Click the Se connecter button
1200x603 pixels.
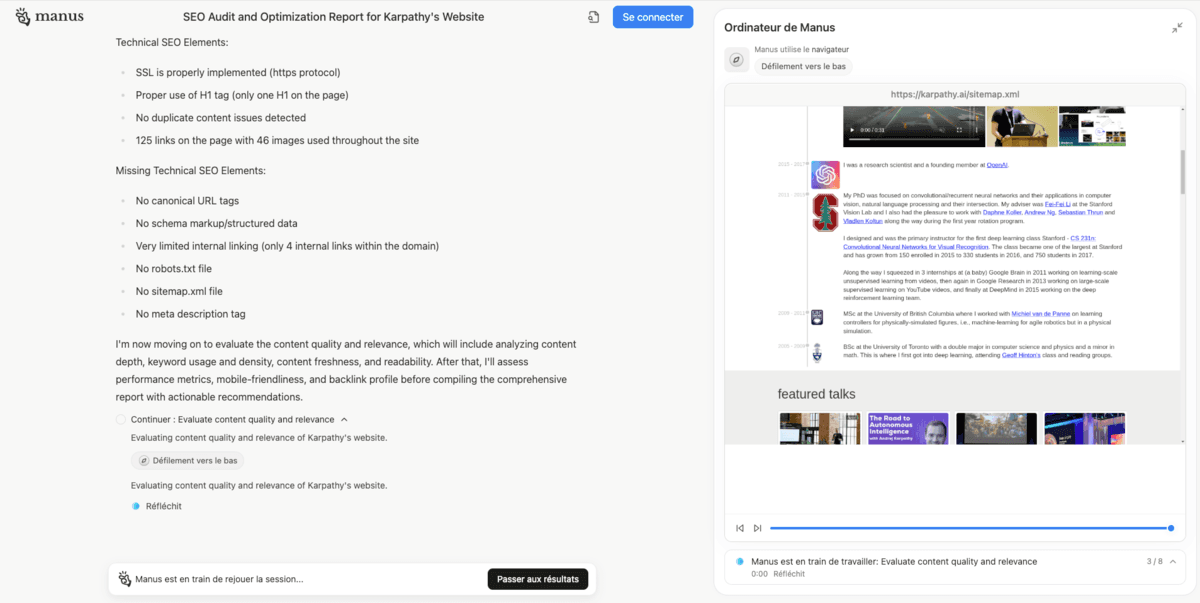653,17
